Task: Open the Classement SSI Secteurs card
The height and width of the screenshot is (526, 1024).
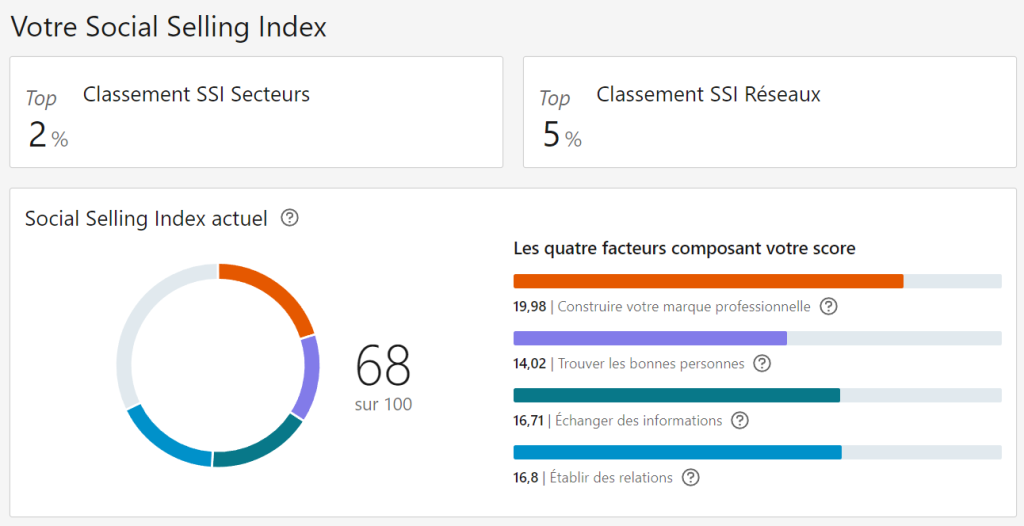Action: coord(256,112)
